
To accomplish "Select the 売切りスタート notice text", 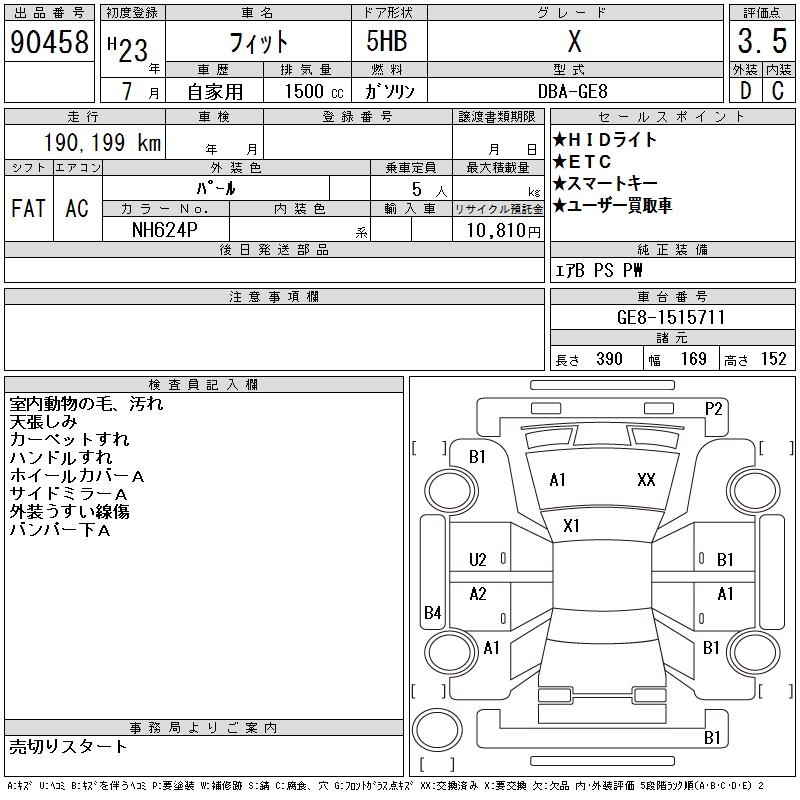I will click(68, 747).
